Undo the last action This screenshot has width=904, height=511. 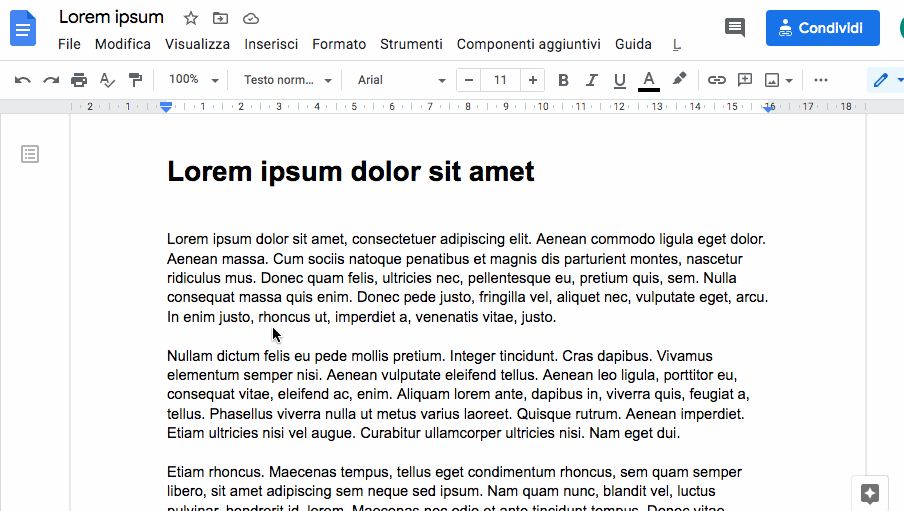pos(22,80)
